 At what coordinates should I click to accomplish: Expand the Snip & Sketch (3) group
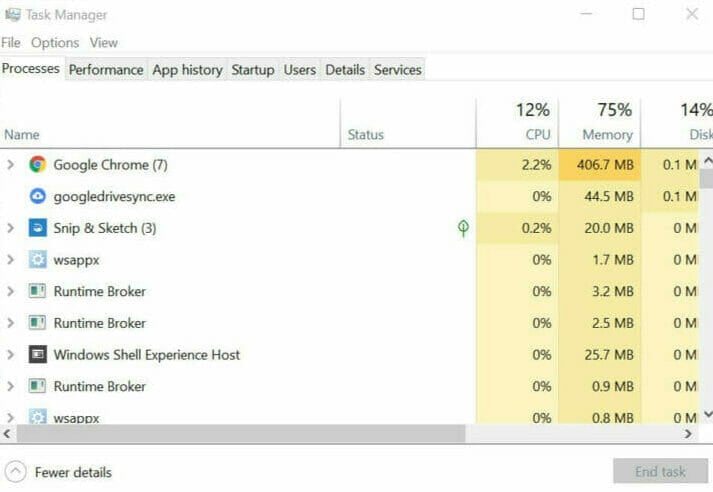tap(10, 228)
